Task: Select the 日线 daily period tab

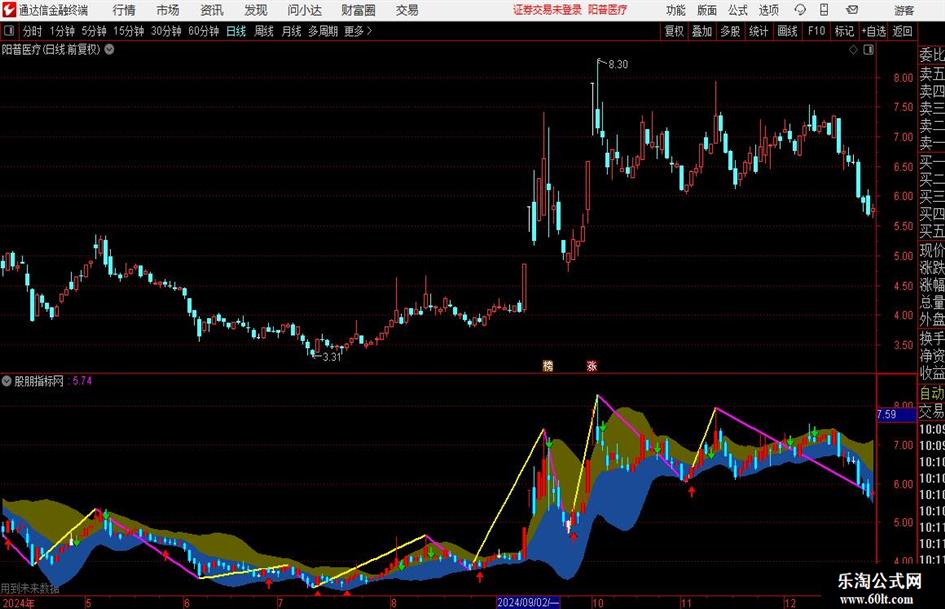Action: coord(236,31)
